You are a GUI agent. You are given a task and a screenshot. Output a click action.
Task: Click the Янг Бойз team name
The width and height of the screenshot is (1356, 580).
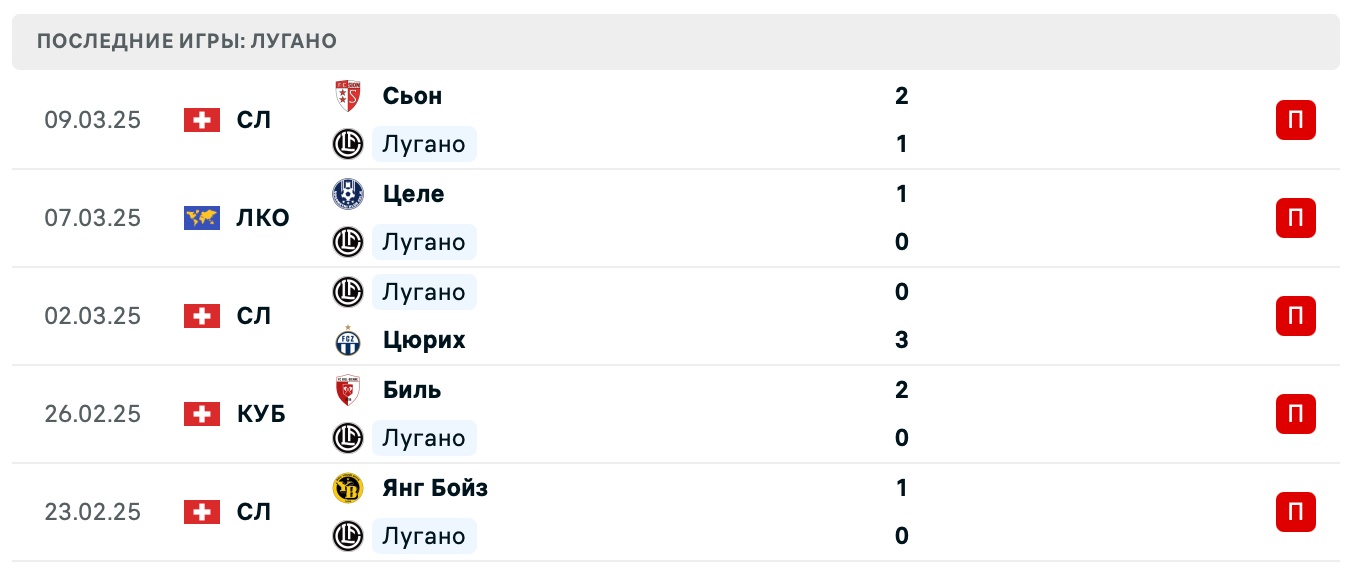coord(434,488)
